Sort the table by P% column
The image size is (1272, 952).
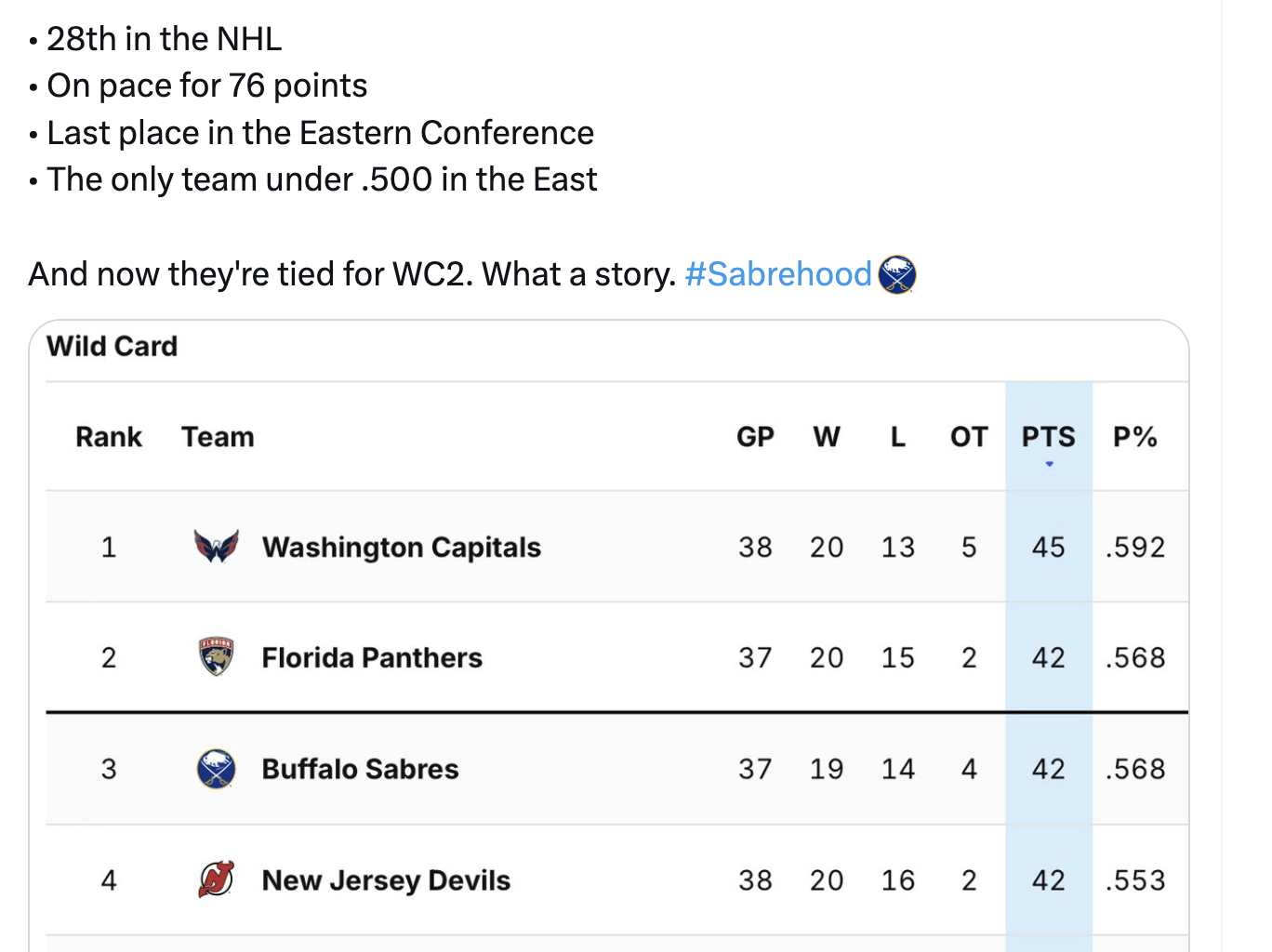point(1135,436)
